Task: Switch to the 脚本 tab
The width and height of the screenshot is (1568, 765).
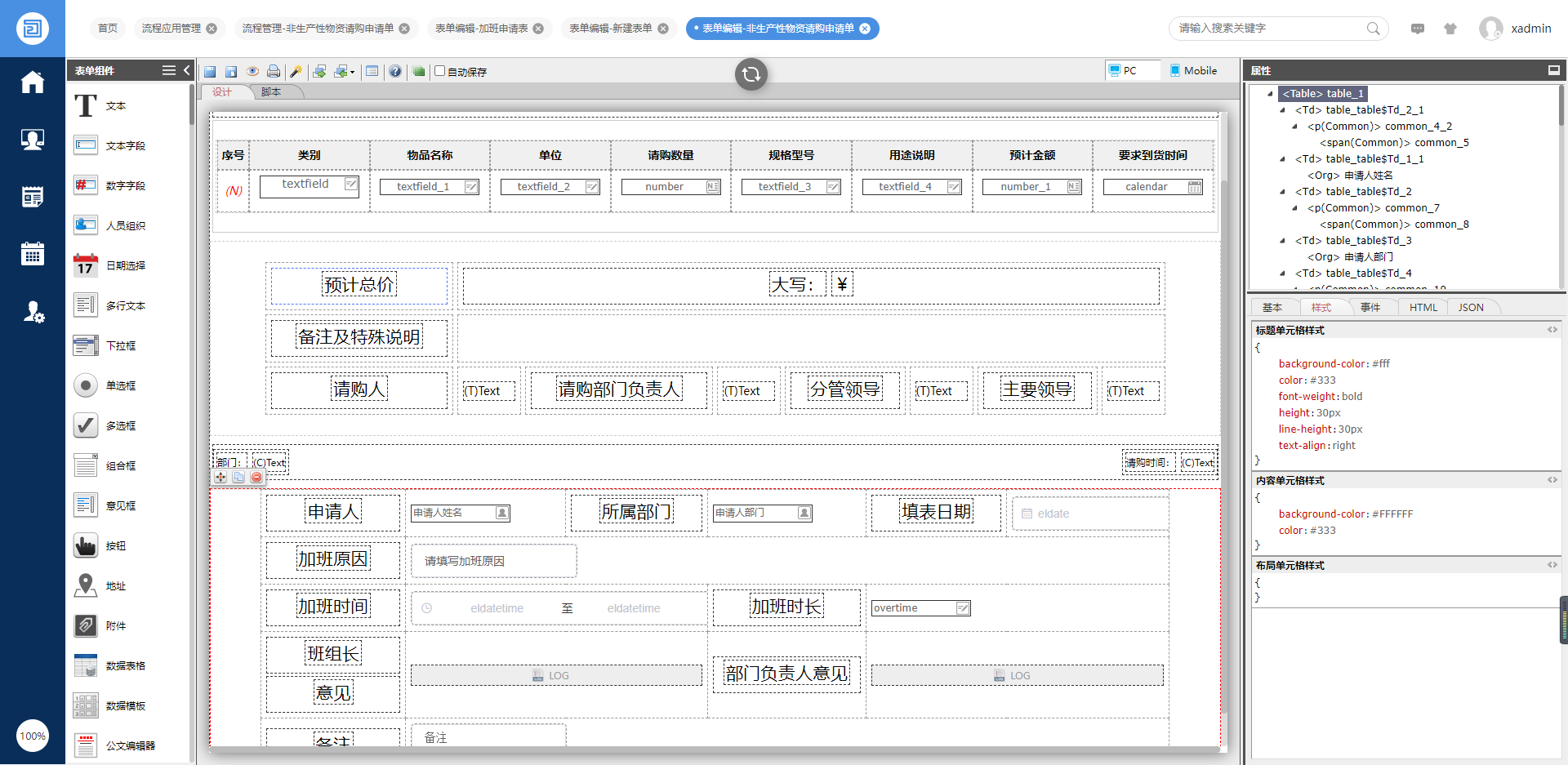Action: [x=271, y=92]
